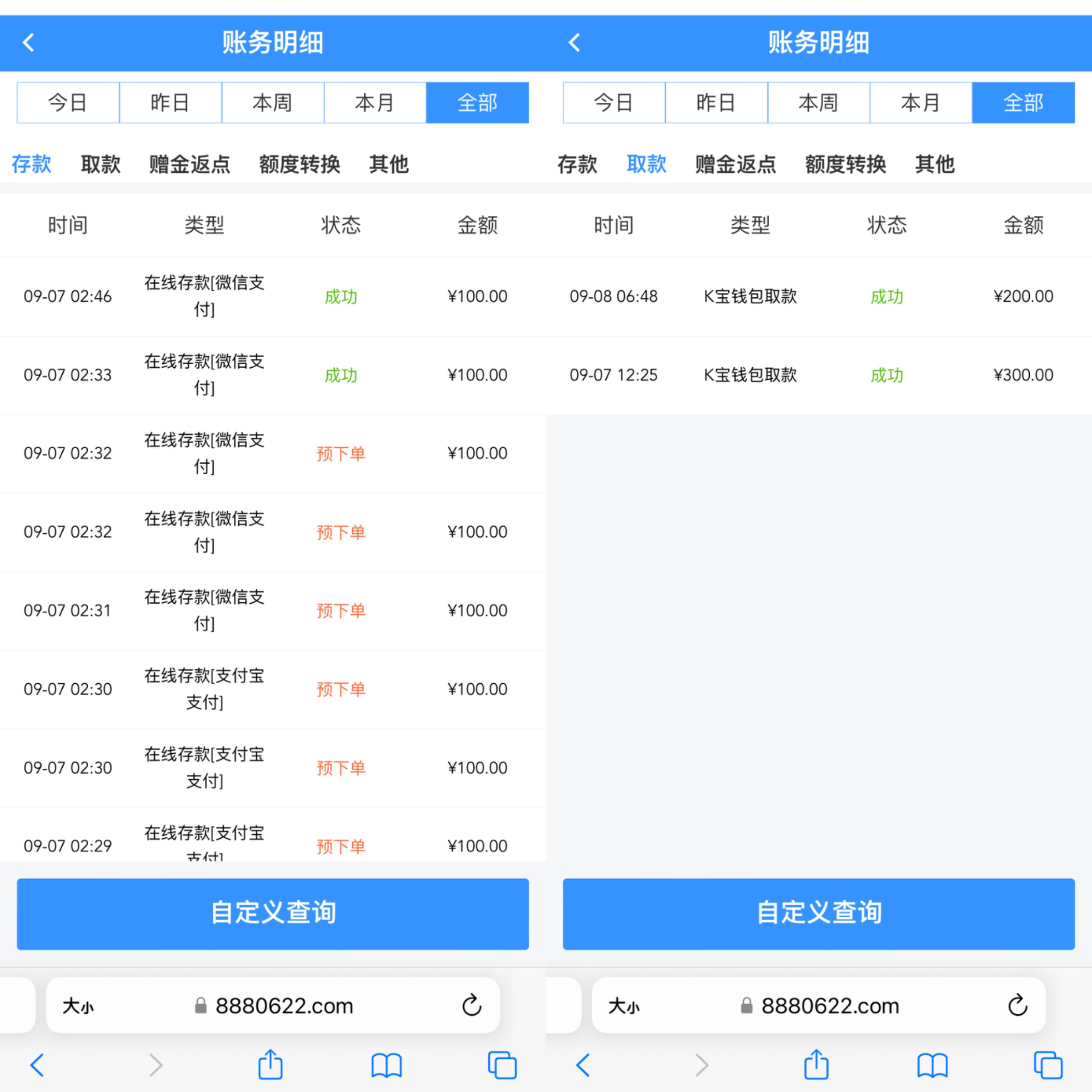This screenshot has width=1092, height=1092.
Task: Select 本月 filter in right panel
Action: click(x=920, y=103)
